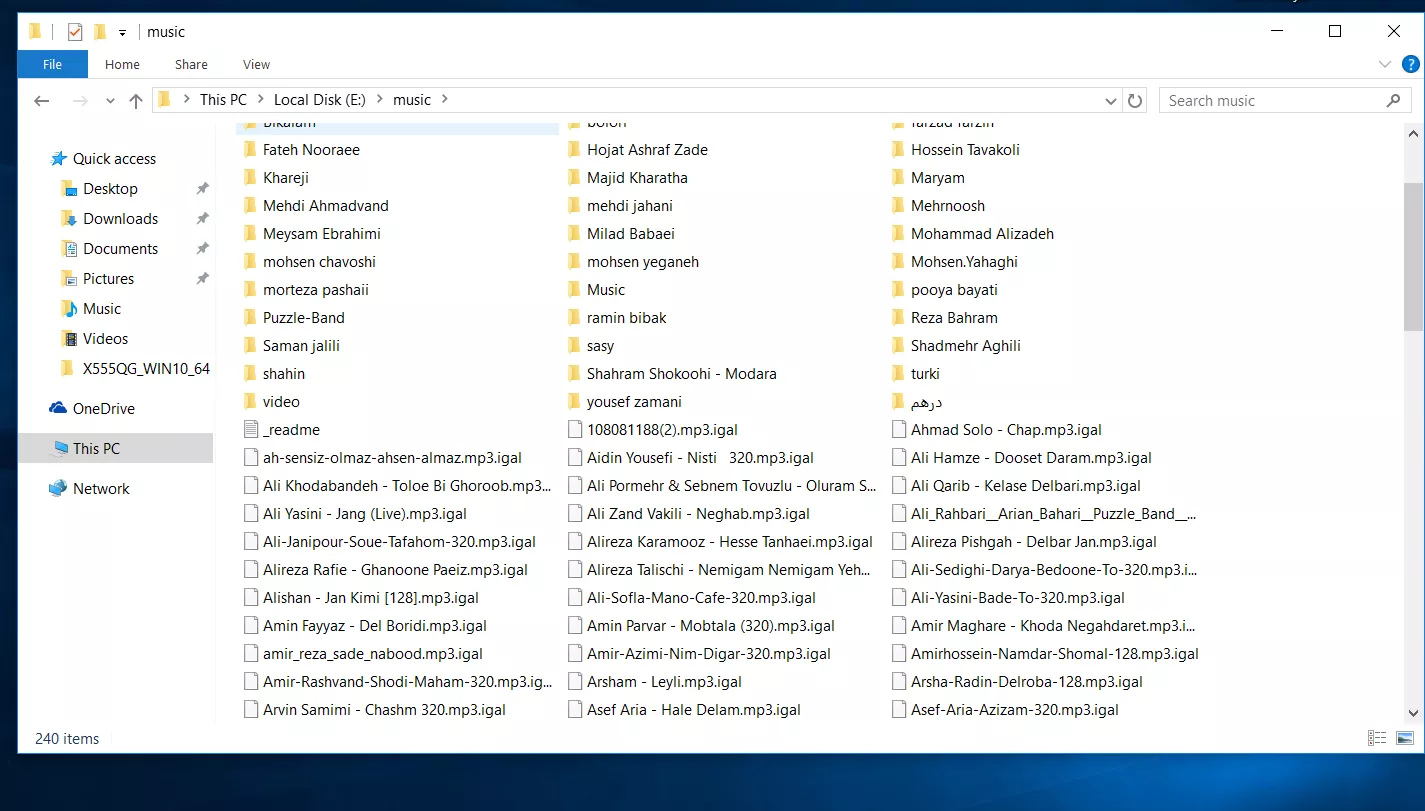This screenshot has height=811, width=1425.
Task: Switch to the View ribbon tab
Action: (256, 64)
